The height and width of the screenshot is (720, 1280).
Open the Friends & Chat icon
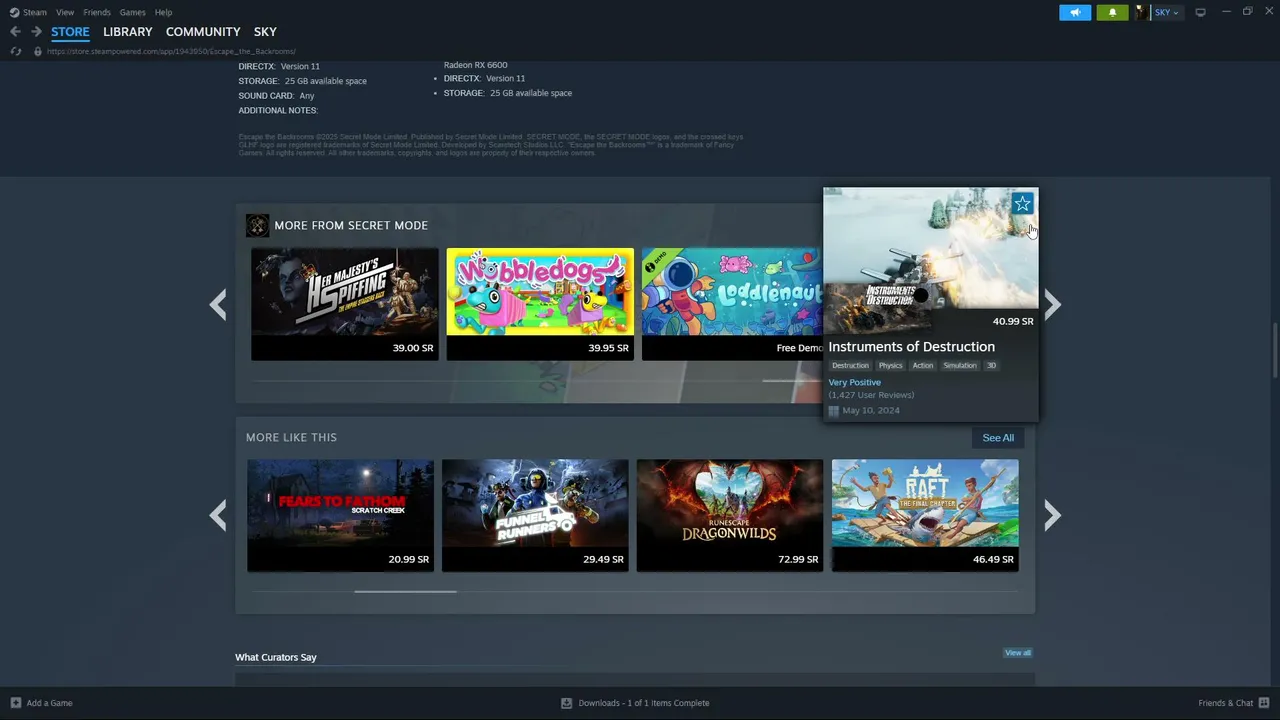[x=1264, y=703]
